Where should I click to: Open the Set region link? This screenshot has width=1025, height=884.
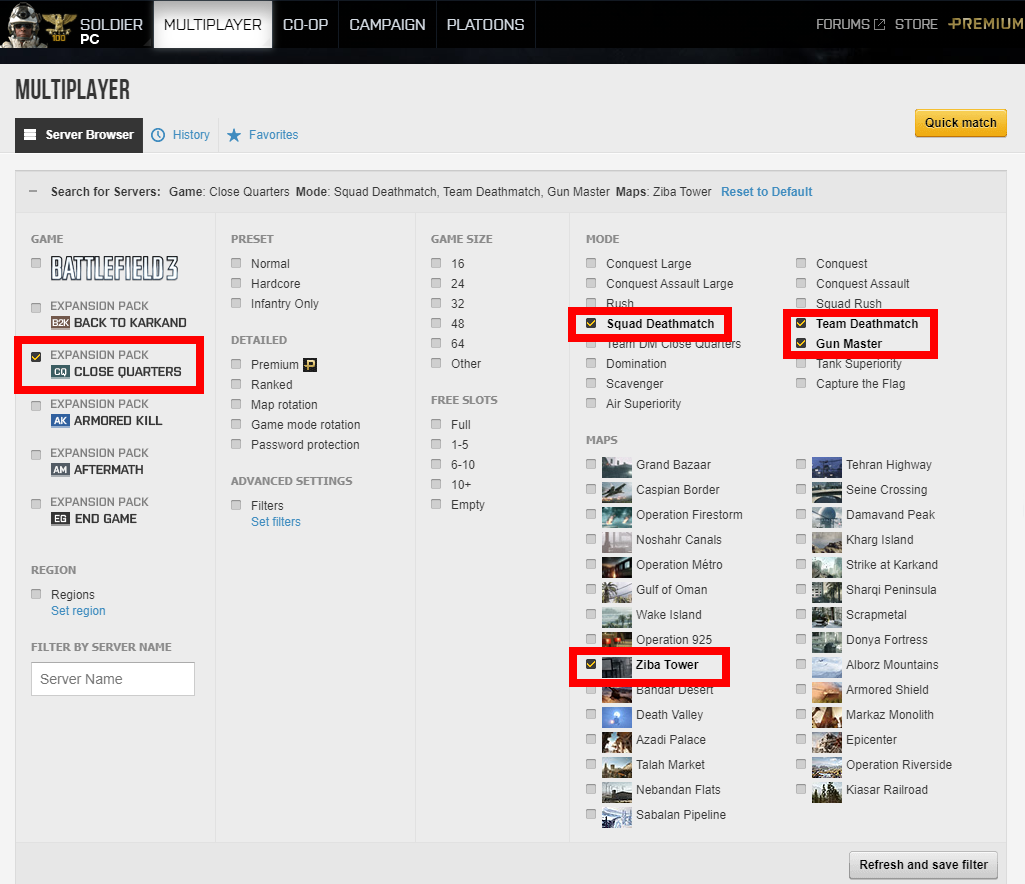(78, 611)
